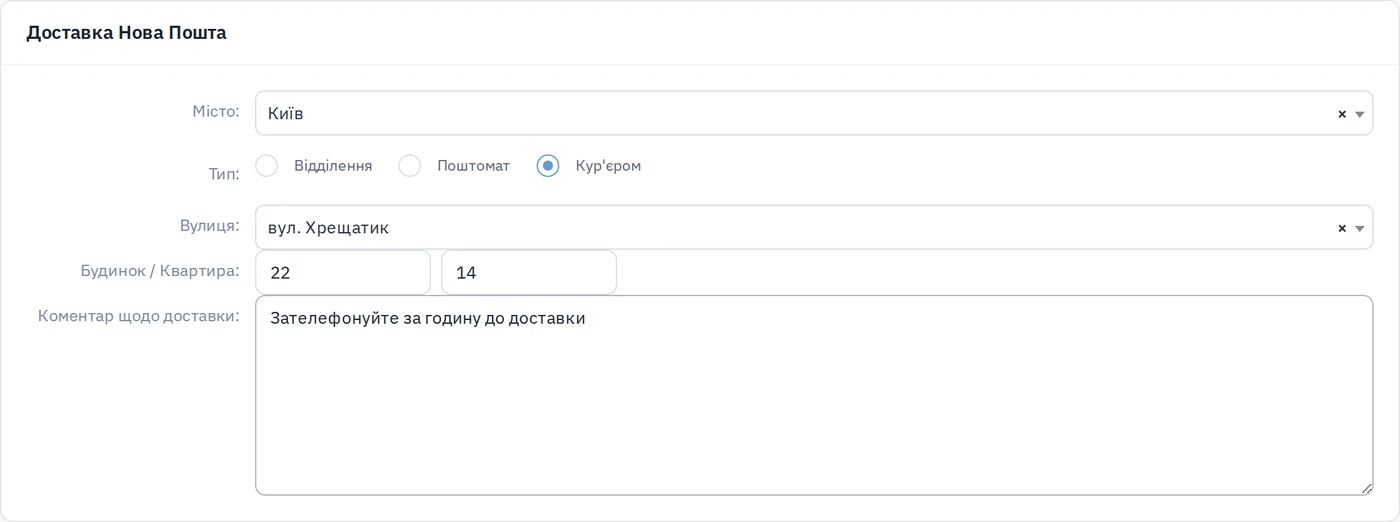Viewport: 1400px width, 522px height.
Task: Click the Місто label
Action: click(216, 111)
